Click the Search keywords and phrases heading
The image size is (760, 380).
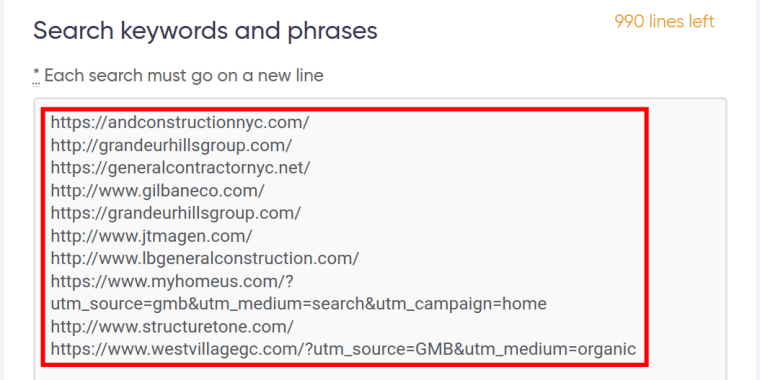pyautogui.click(x=205, y=31)
